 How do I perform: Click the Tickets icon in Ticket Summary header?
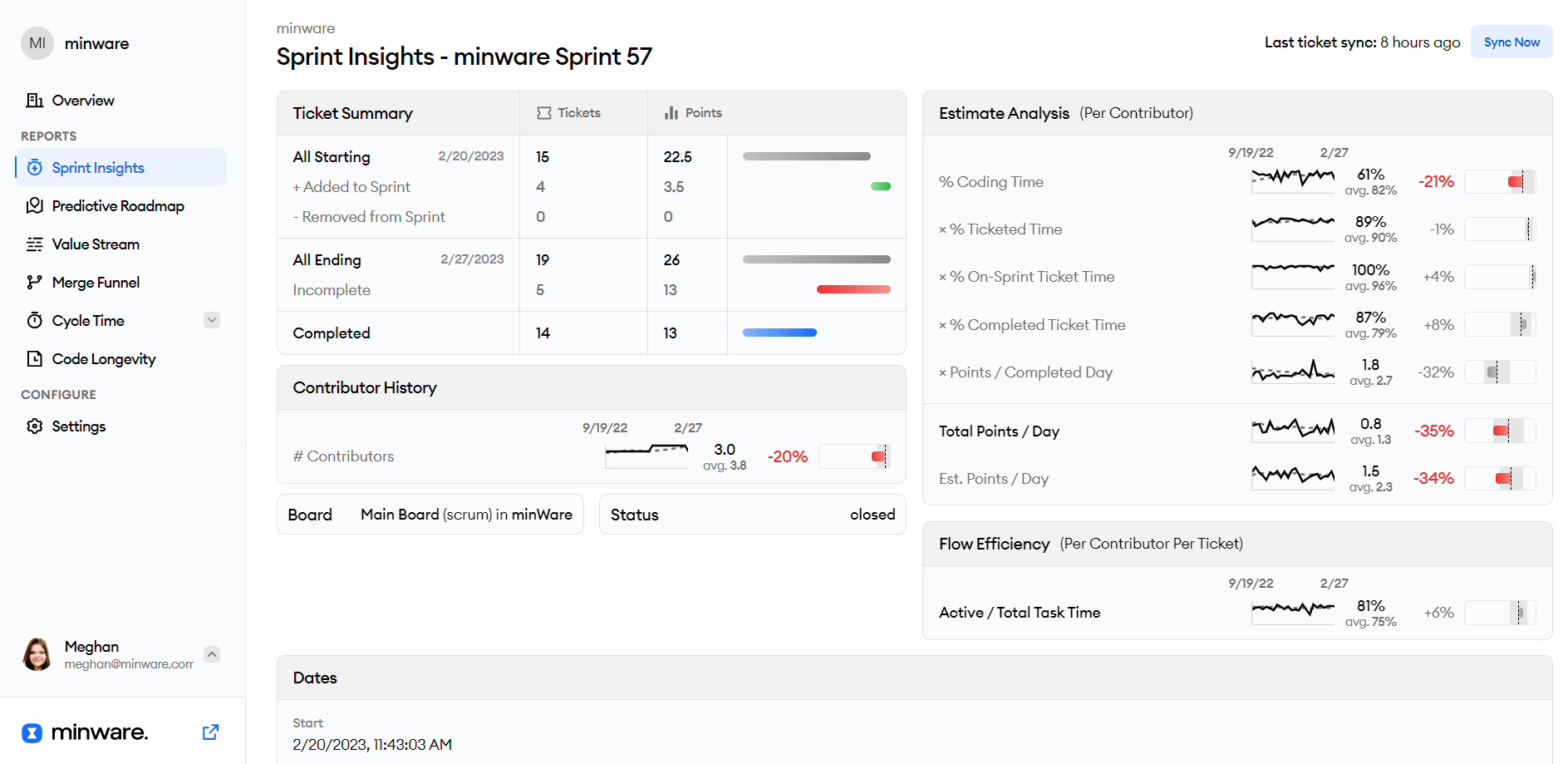click(544, 112)
